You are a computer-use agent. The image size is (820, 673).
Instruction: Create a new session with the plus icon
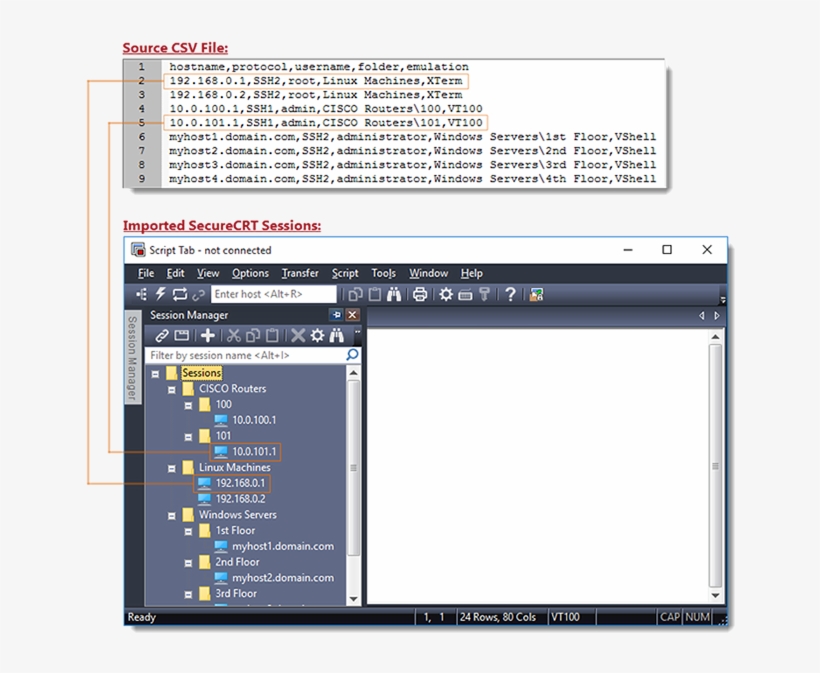(205, 335)
